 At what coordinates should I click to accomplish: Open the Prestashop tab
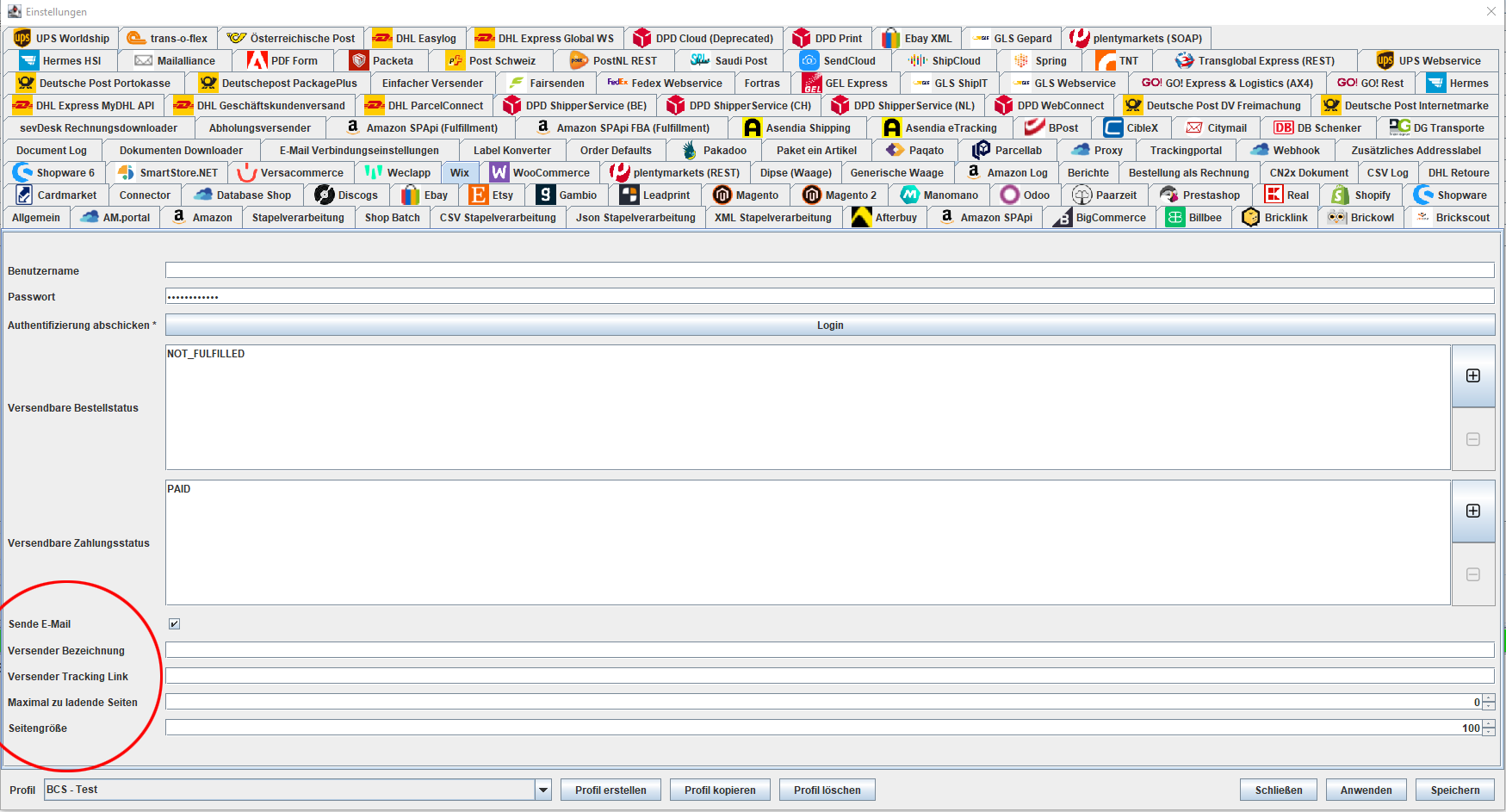[1201, 195]
